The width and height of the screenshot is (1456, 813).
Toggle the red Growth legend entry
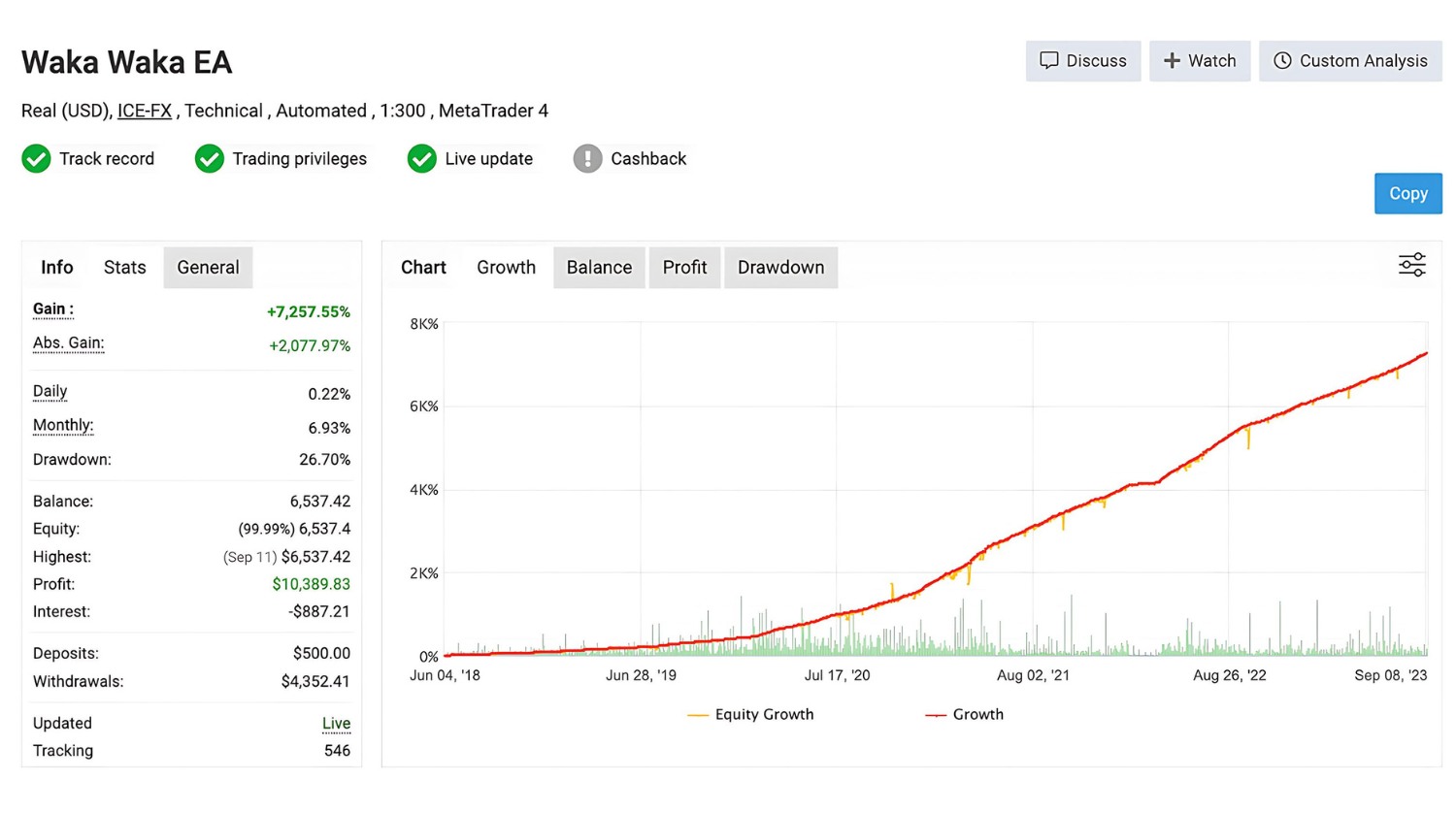tap(964, 714)
